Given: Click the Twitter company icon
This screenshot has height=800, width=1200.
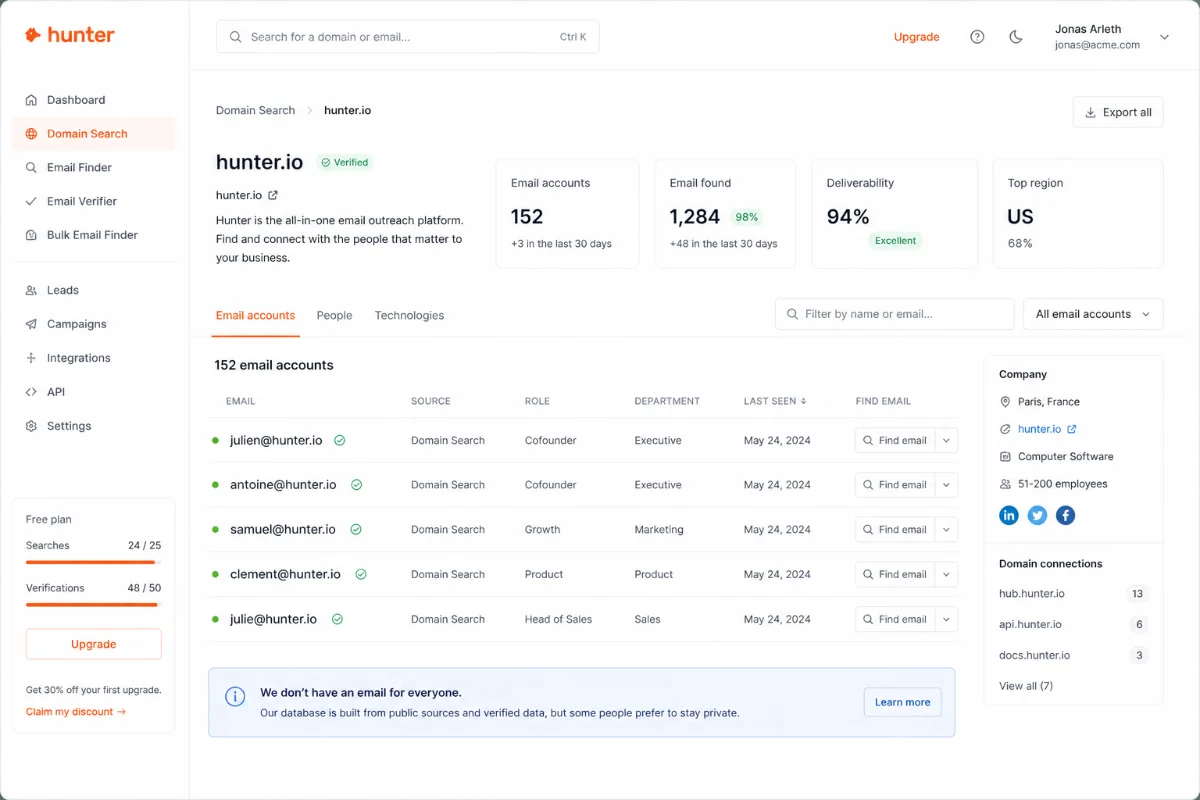Looking at the screenshot, I should click(1037, 516).
